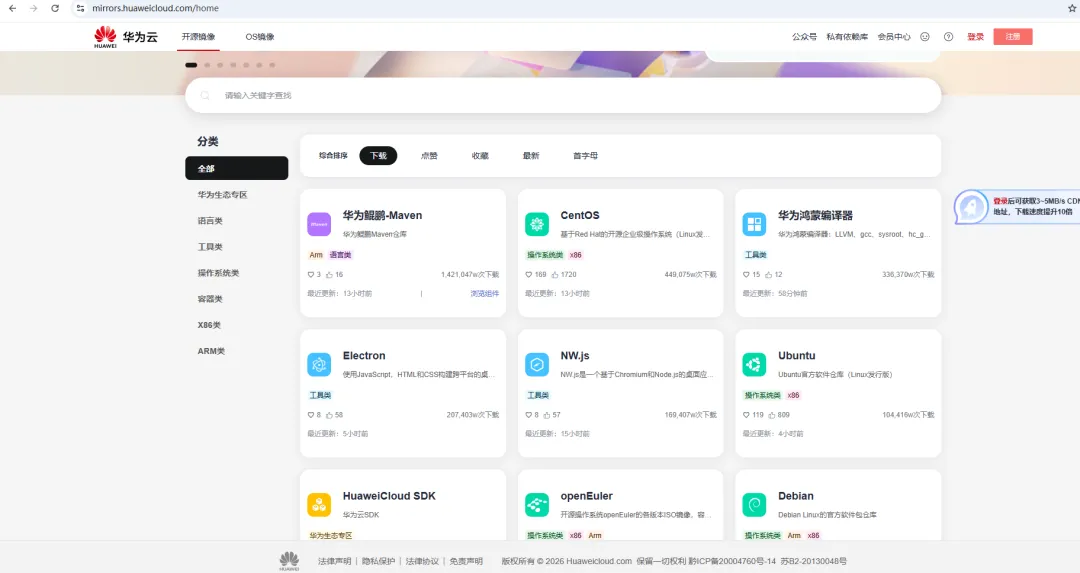Select the 工具类 category in the sidebar
Image resolution: width=1080 pixels, height=573 pixels.
(x=210, y=247)
